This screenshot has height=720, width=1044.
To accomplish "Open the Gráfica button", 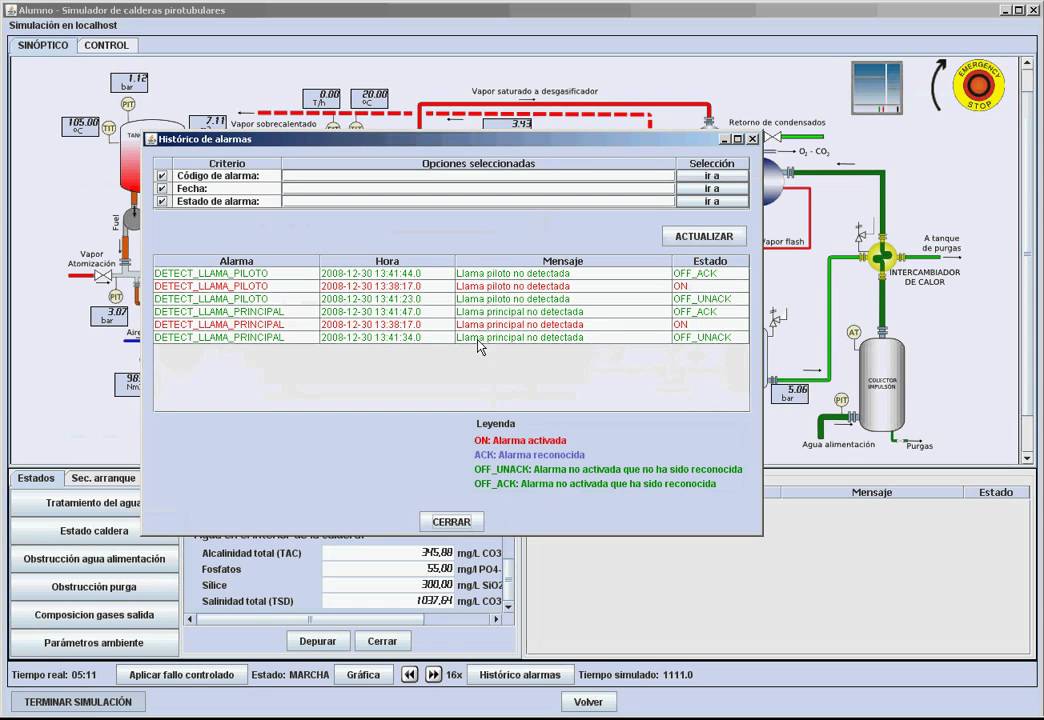I will [363, 675].
